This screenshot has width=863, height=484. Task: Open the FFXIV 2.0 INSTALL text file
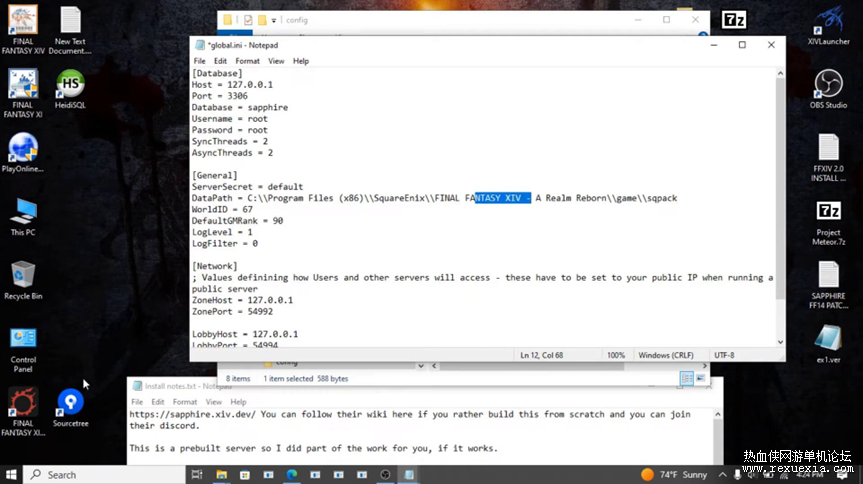pyautogui.click(x=828, y=157)
